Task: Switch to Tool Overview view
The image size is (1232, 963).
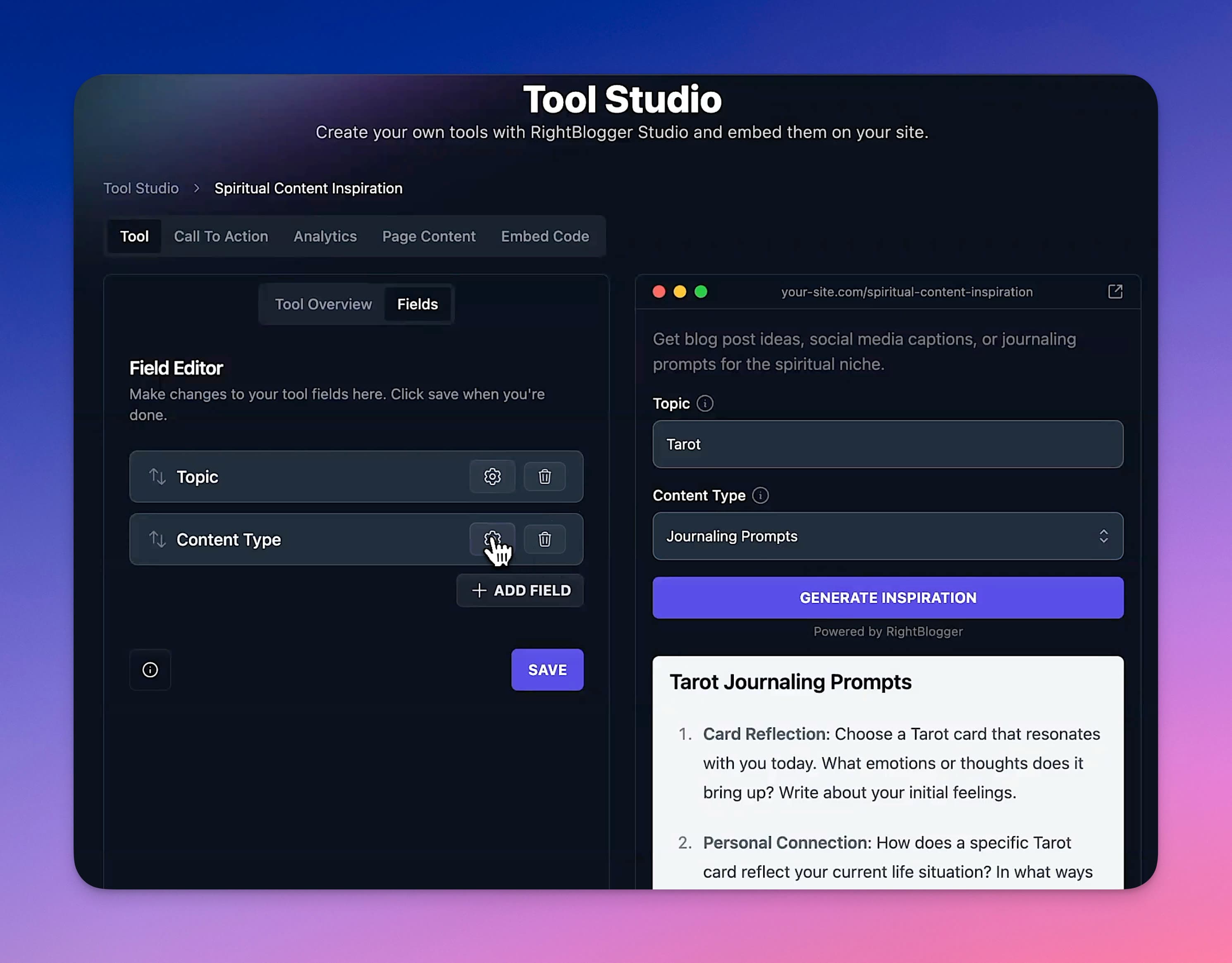Action: 323,304
